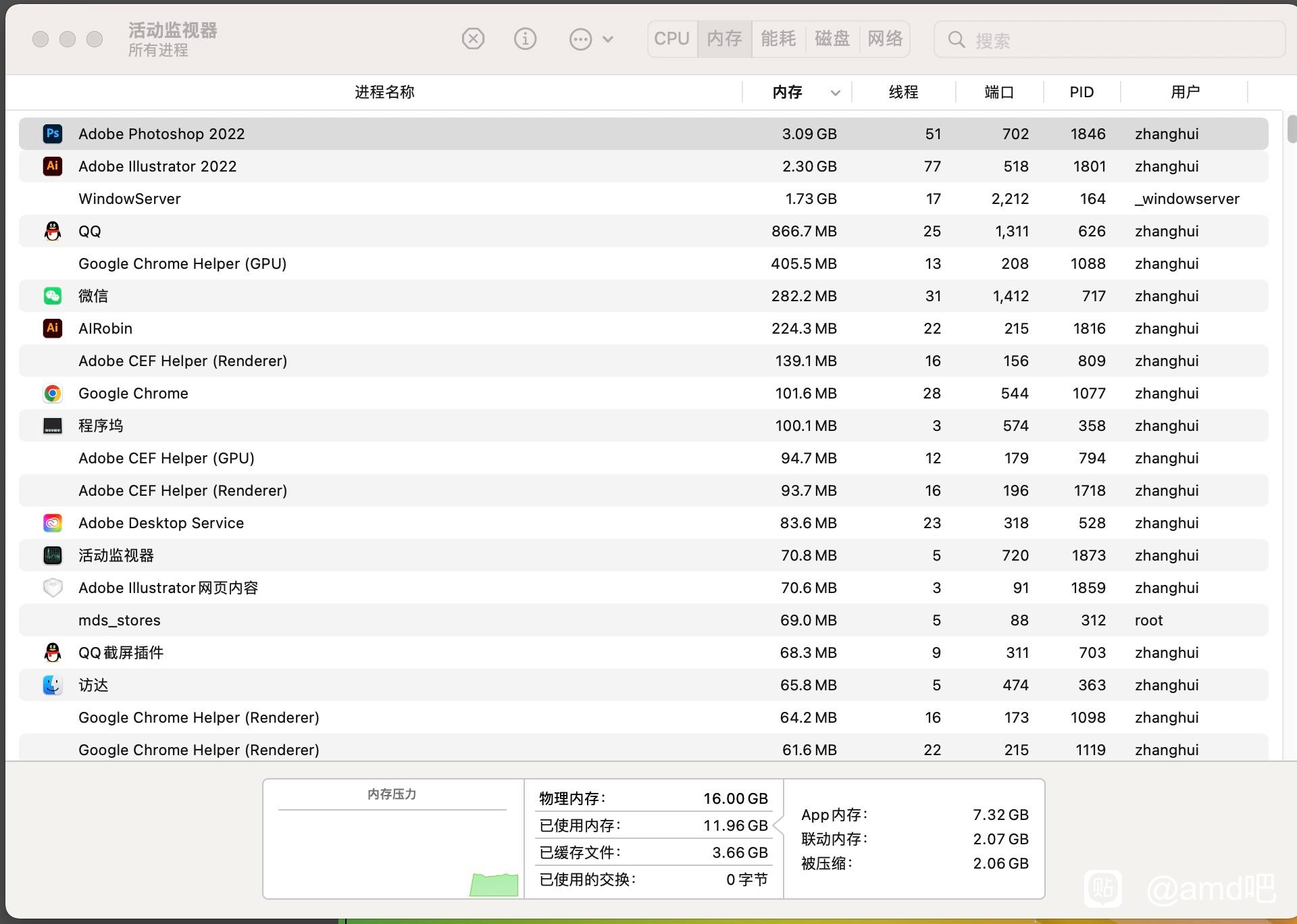Select the WindowServer process row
The width and height of the screenshot is (1297, 924).
[x=643, y=199]
